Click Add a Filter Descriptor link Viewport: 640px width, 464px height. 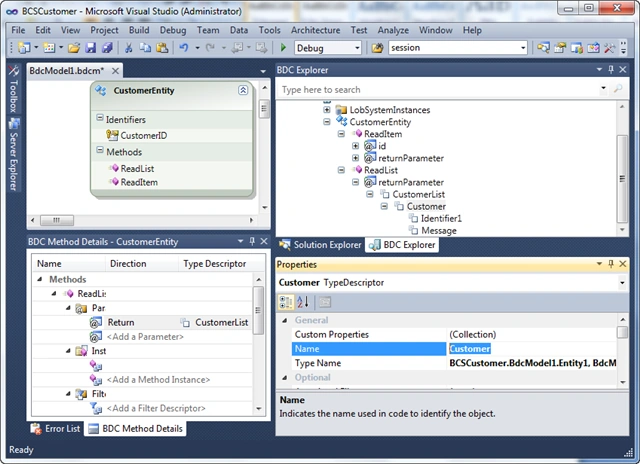point(156,408)
